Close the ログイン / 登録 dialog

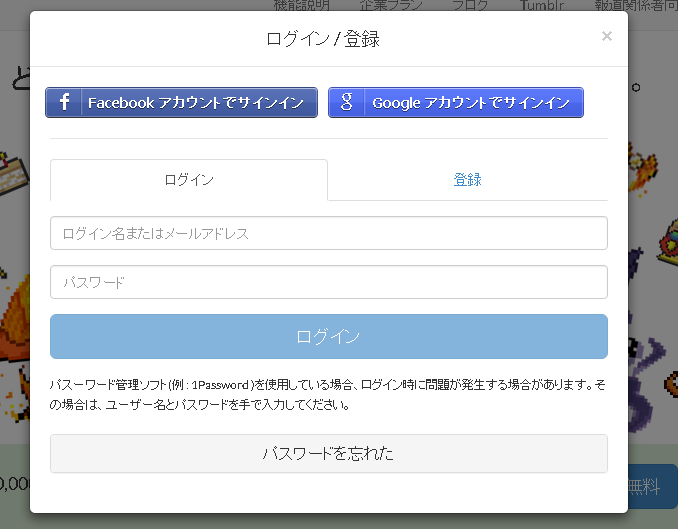point(607,36)
